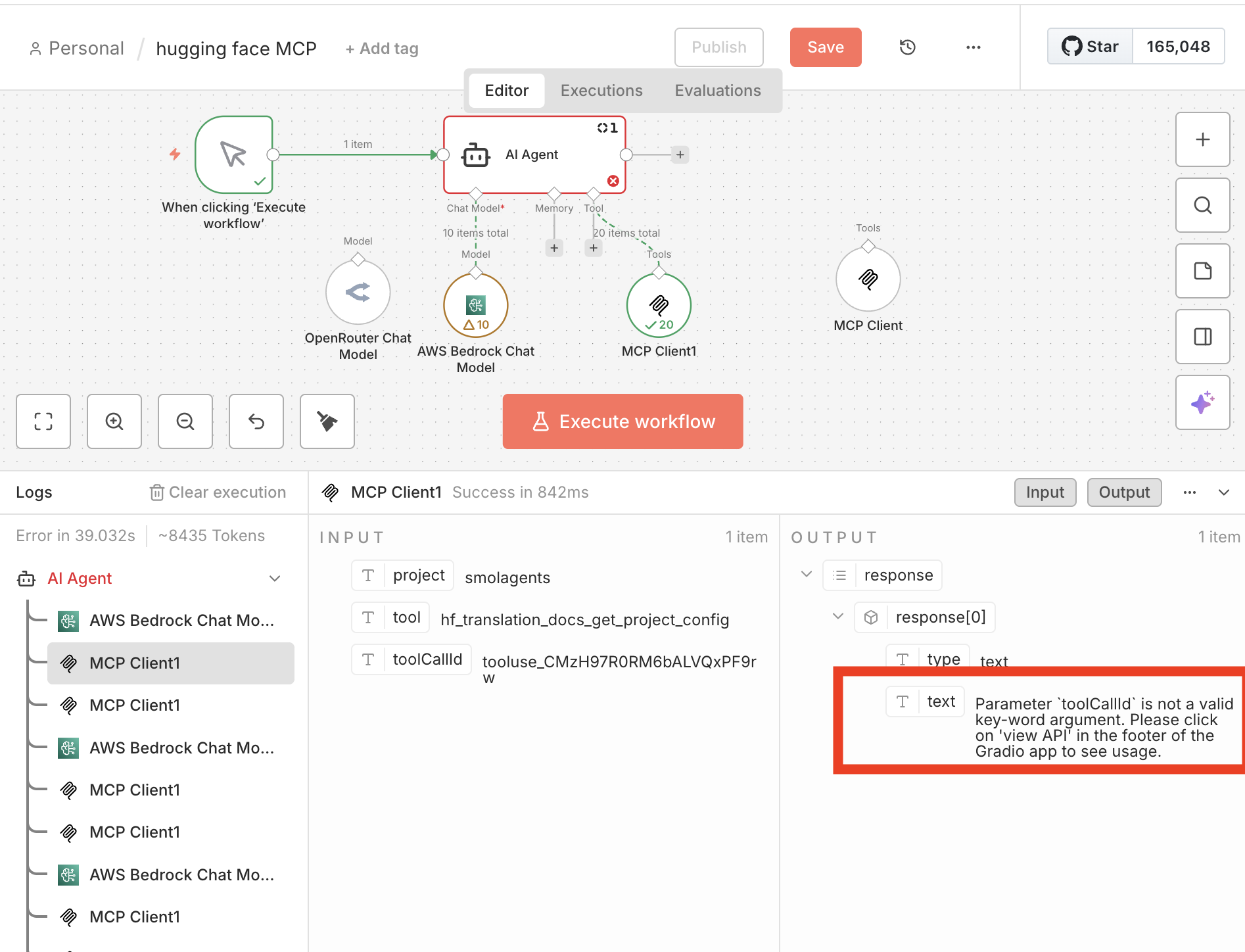
Task: Zoom out of the workflow canvas
Action: [185, 421]
